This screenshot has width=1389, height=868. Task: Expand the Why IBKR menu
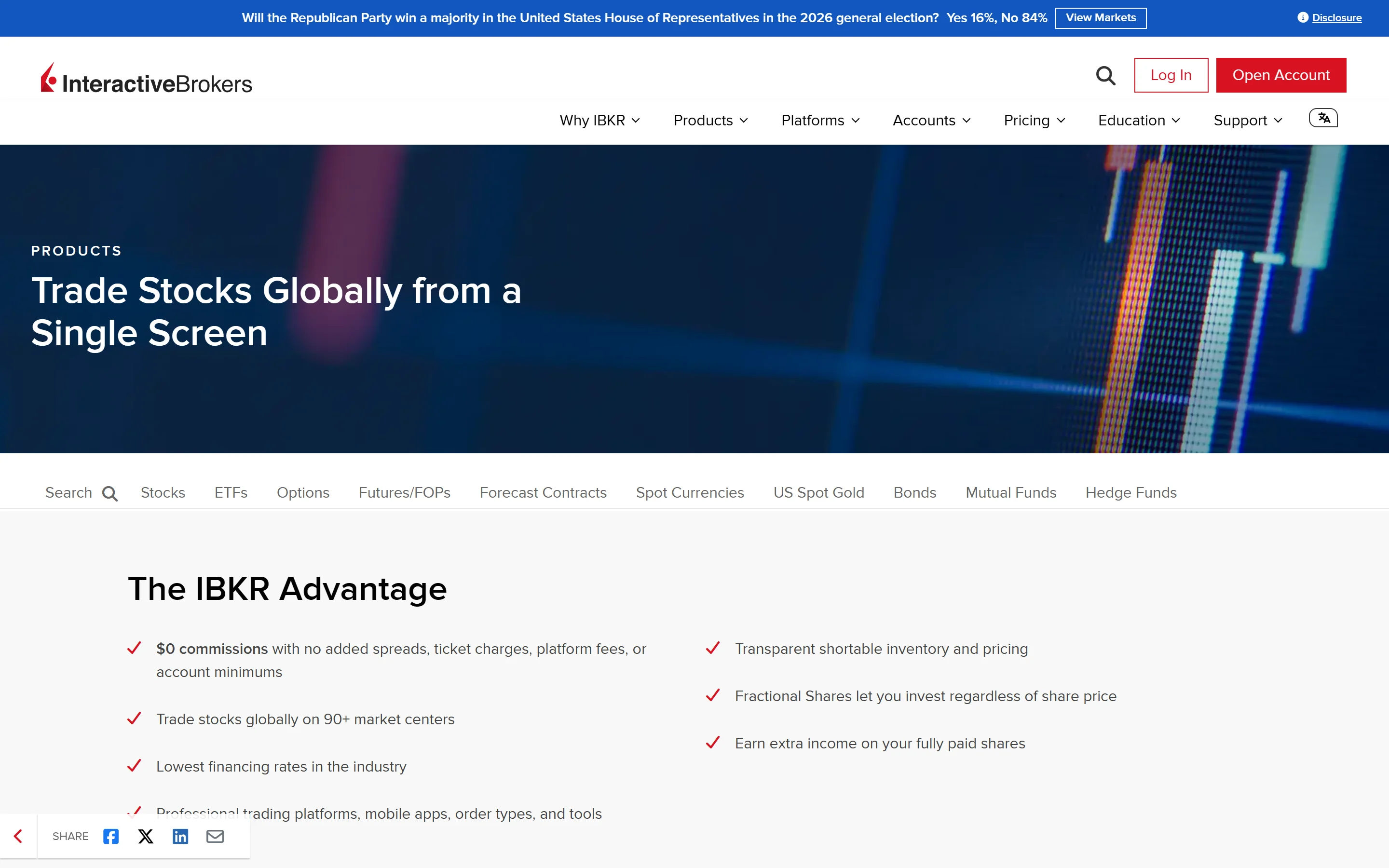[599, 121]
